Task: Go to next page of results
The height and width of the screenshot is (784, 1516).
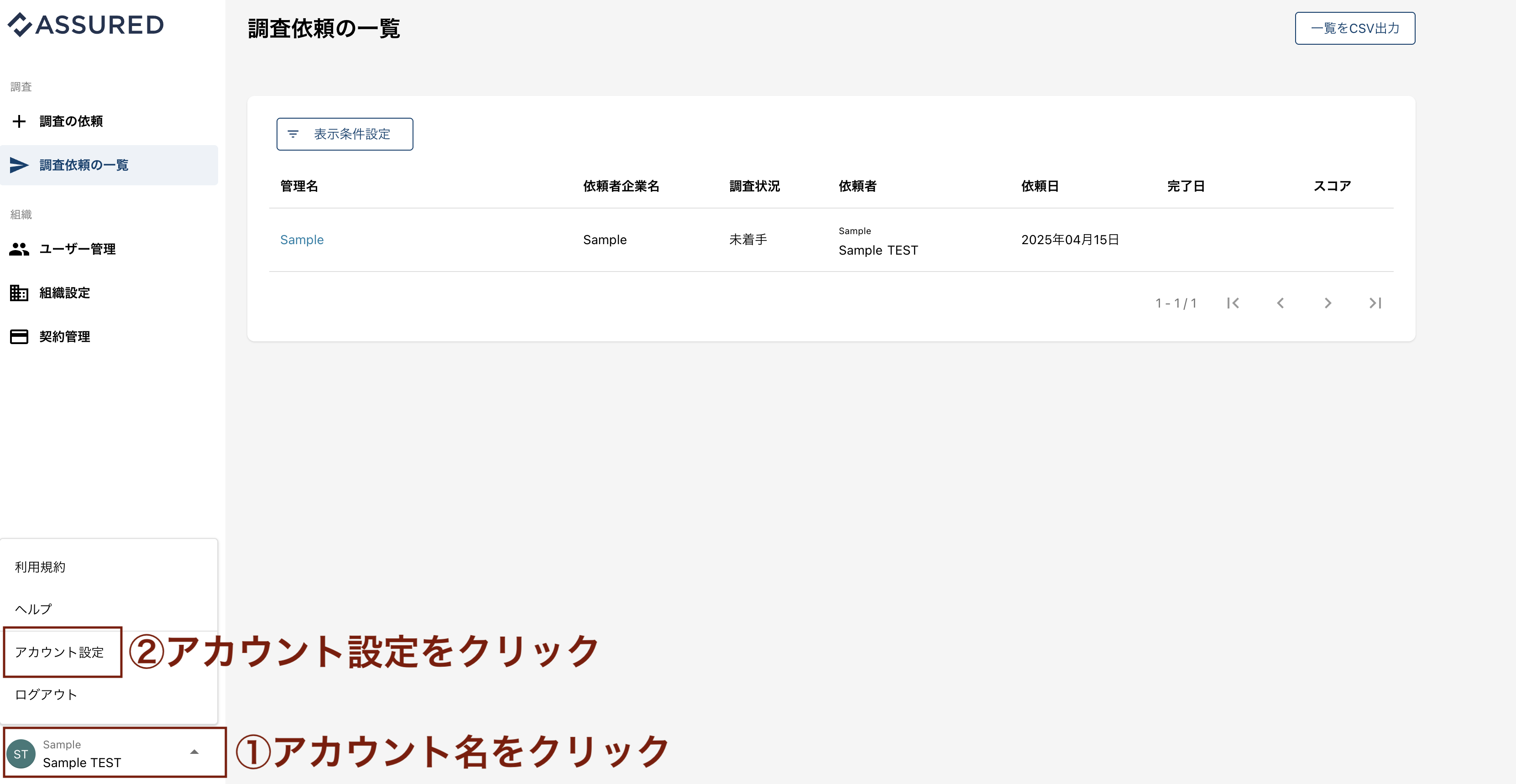Action: 1328,303
